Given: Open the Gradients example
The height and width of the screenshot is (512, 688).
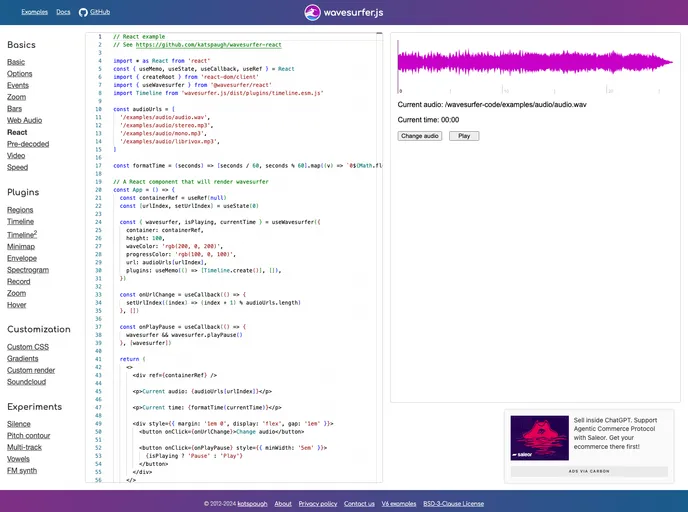Looking at the screenshot, I should coord(22,358).
